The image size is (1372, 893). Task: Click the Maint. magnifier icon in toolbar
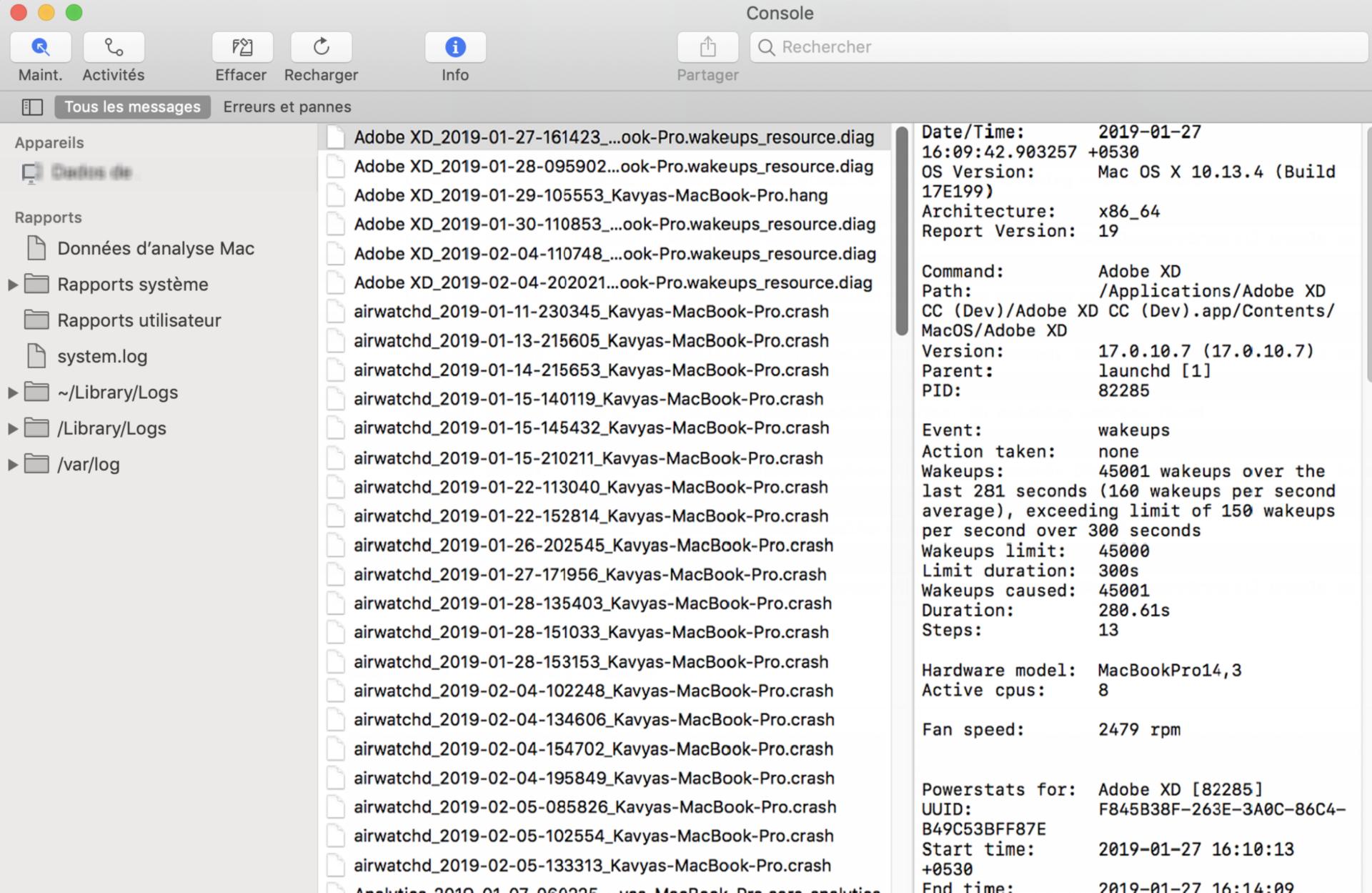39,46
